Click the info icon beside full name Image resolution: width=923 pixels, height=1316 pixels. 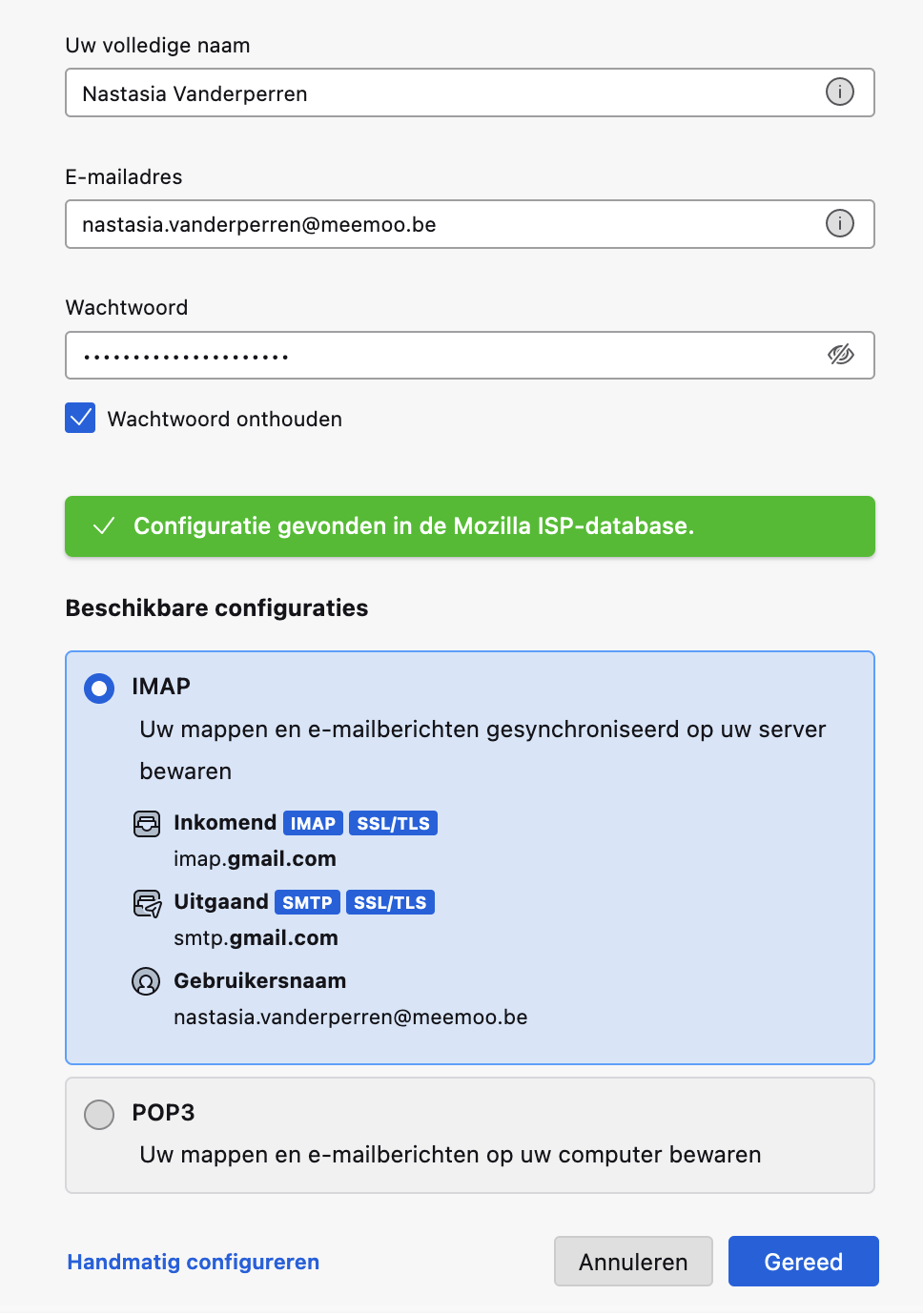click(x=839, y=93)
